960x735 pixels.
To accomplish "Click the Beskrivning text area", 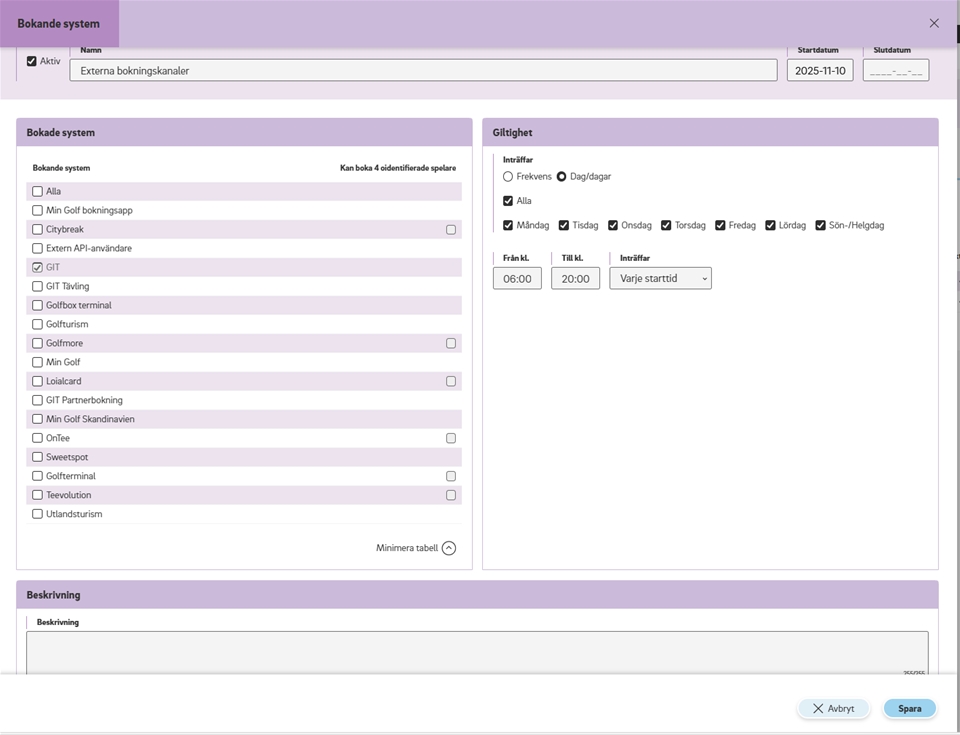I will click(x=477, y=650).
